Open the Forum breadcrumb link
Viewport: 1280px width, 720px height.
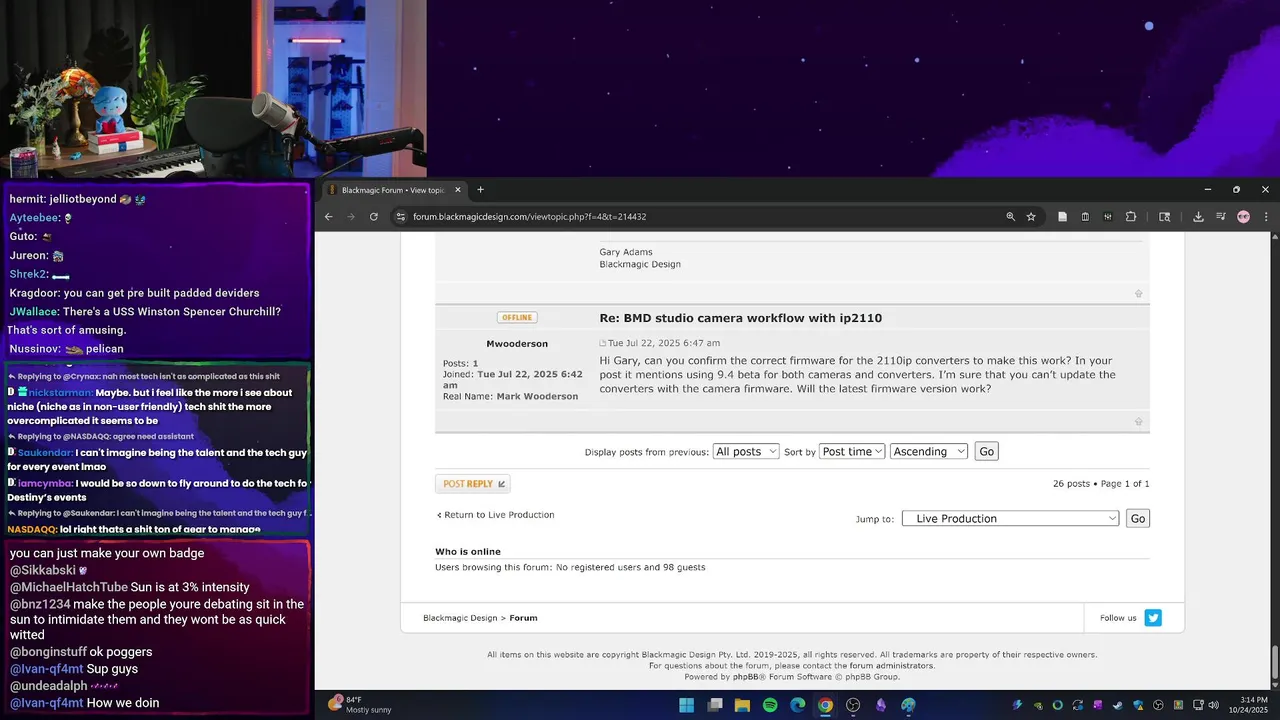click(x=523, y=618)
